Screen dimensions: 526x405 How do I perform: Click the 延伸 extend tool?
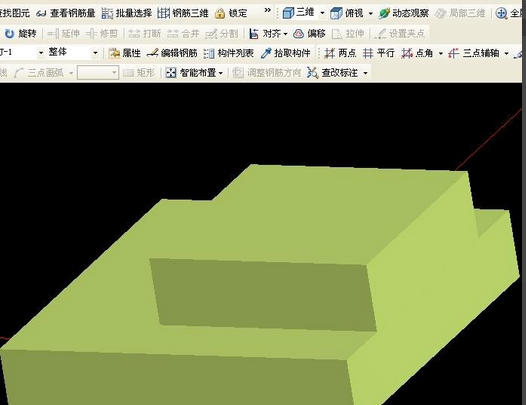[x=63, y=34]
